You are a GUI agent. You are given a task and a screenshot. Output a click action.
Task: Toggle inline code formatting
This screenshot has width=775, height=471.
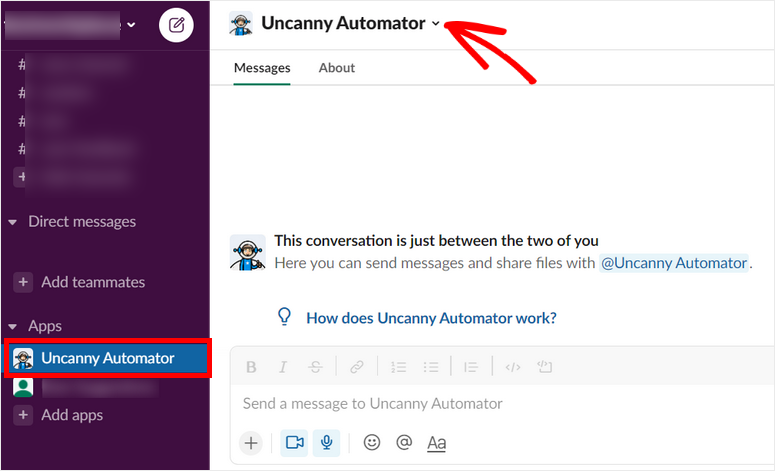(513, 367)
